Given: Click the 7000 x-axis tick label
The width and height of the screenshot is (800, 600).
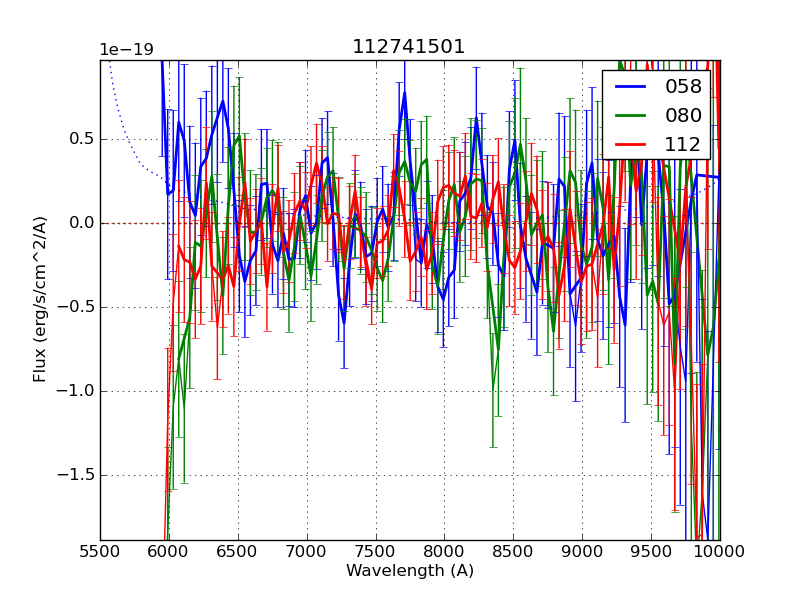Looking at the screenshot, I should [307, 552].
